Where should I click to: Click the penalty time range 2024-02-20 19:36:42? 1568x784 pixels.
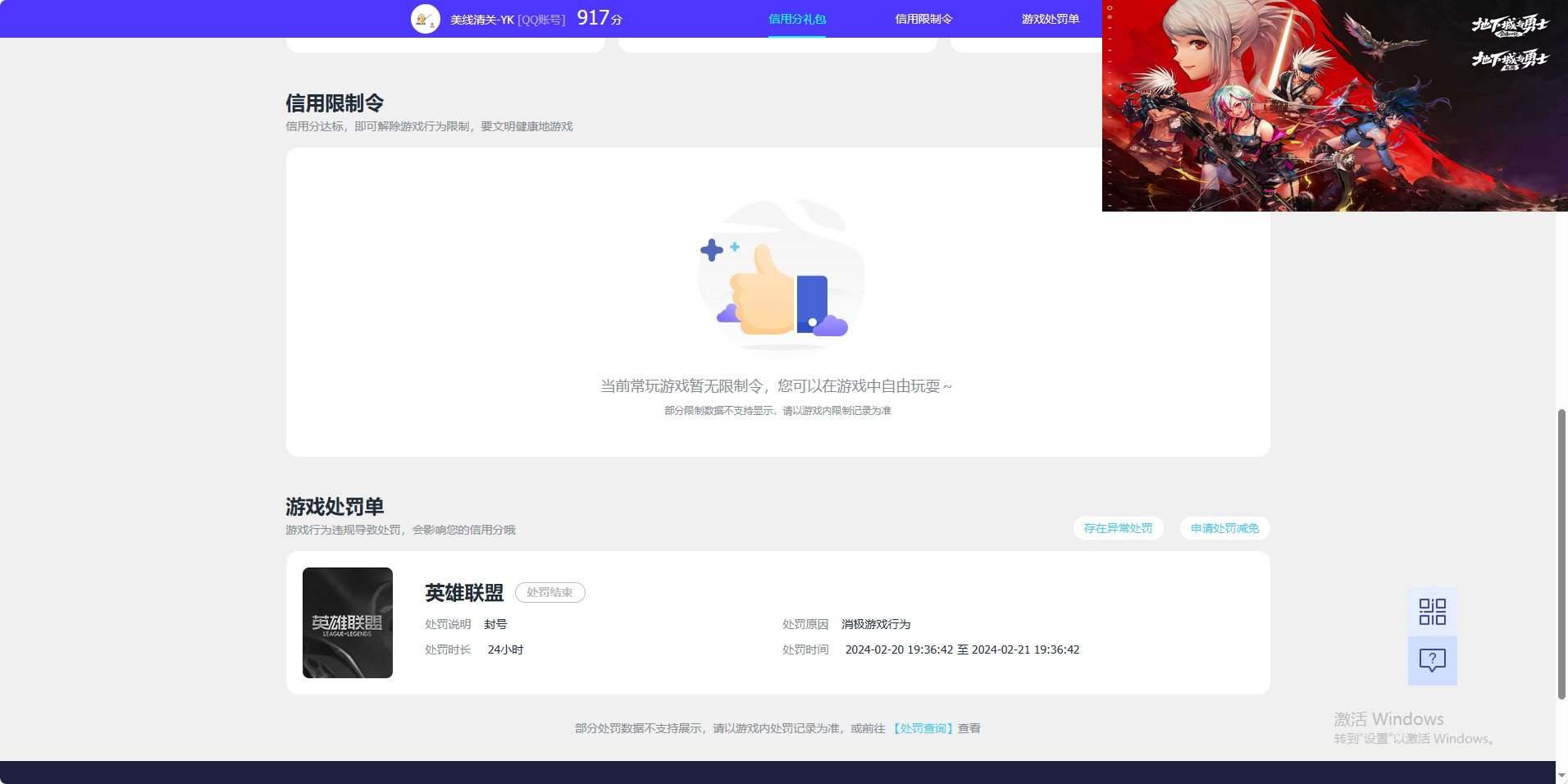(x=962, y=650)
